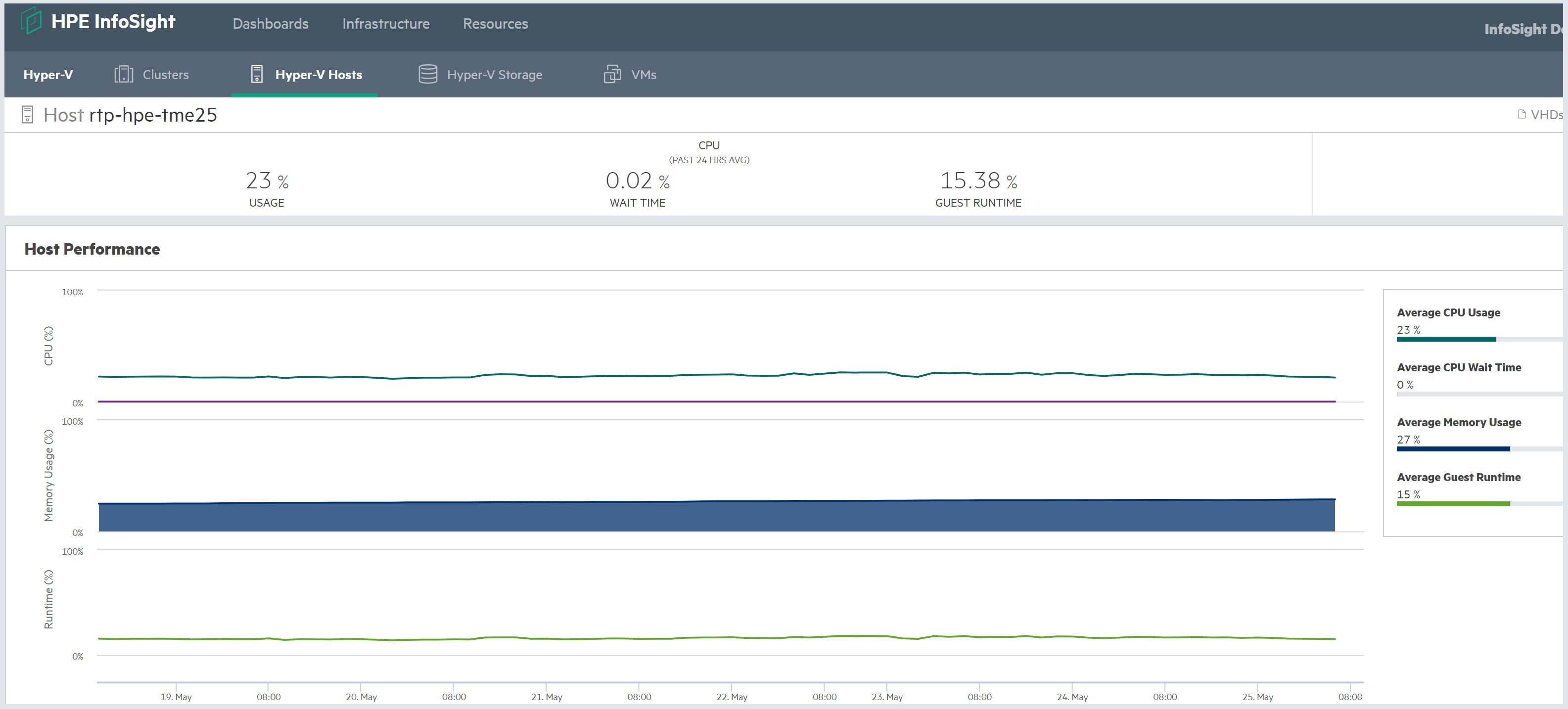This screenshot has width=1568, height=709.
Task: Click the Runtime (%) axis title
Action: click(48, 599)
